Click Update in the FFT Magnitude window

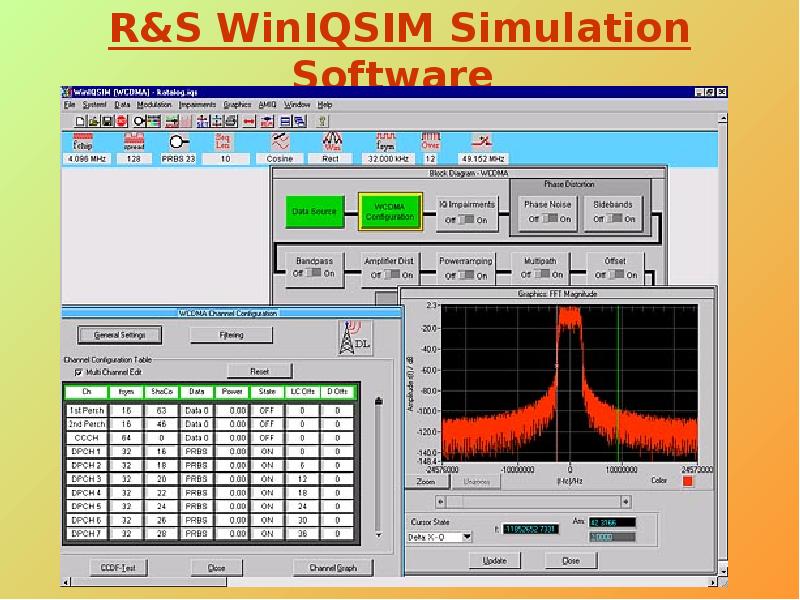click(494, 560)
